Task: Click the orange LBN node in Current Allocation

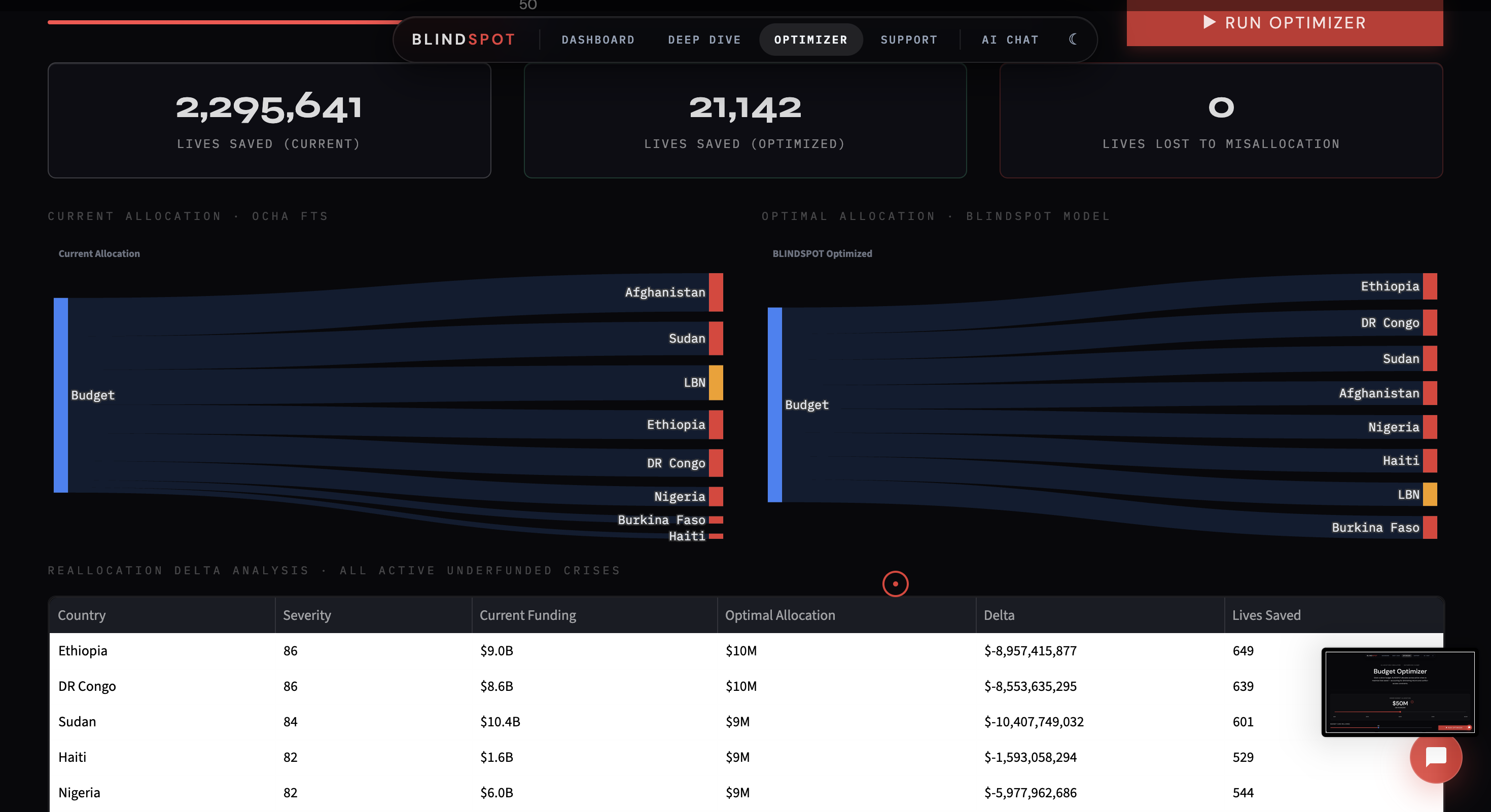Action: [716, 382]
